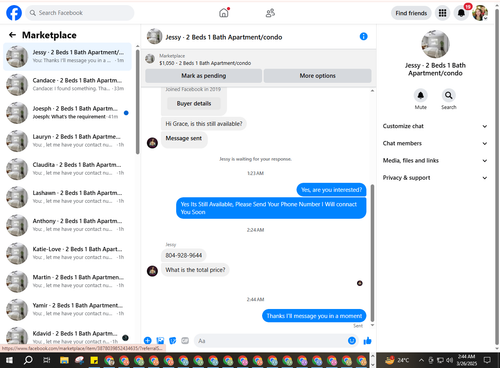Choose a sticker icon in composer
Image resolution: width=500 pixels, height=368 pixels.
click(x=173, y=340)
